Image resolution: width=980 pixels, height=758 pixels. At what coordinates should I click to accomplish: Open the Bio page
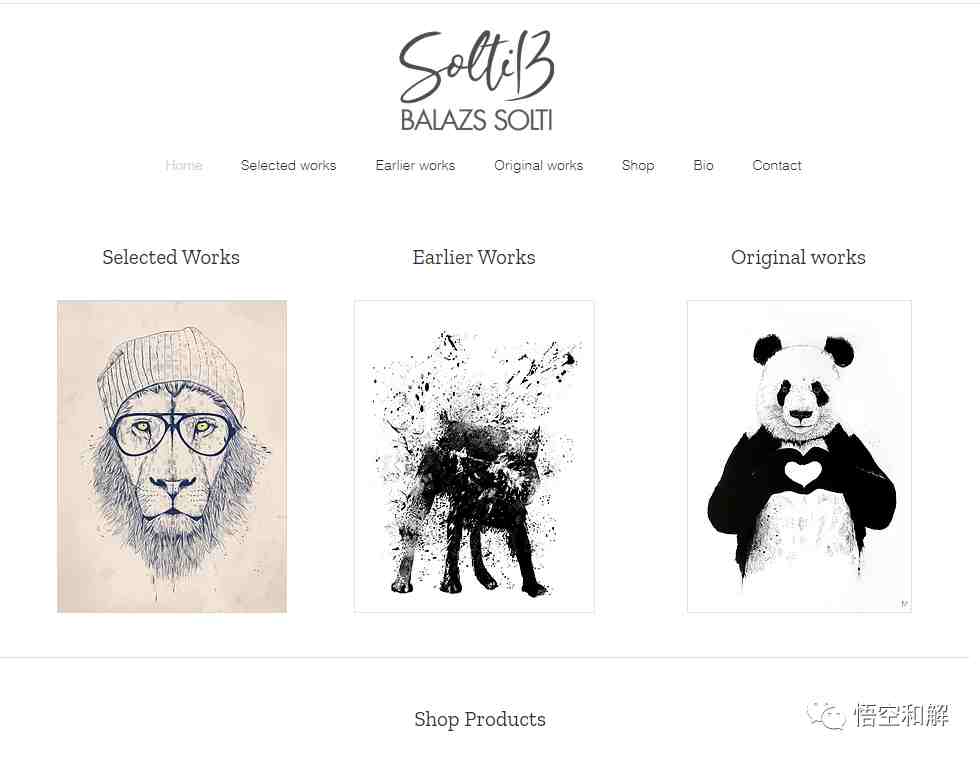tap(703, 166)
